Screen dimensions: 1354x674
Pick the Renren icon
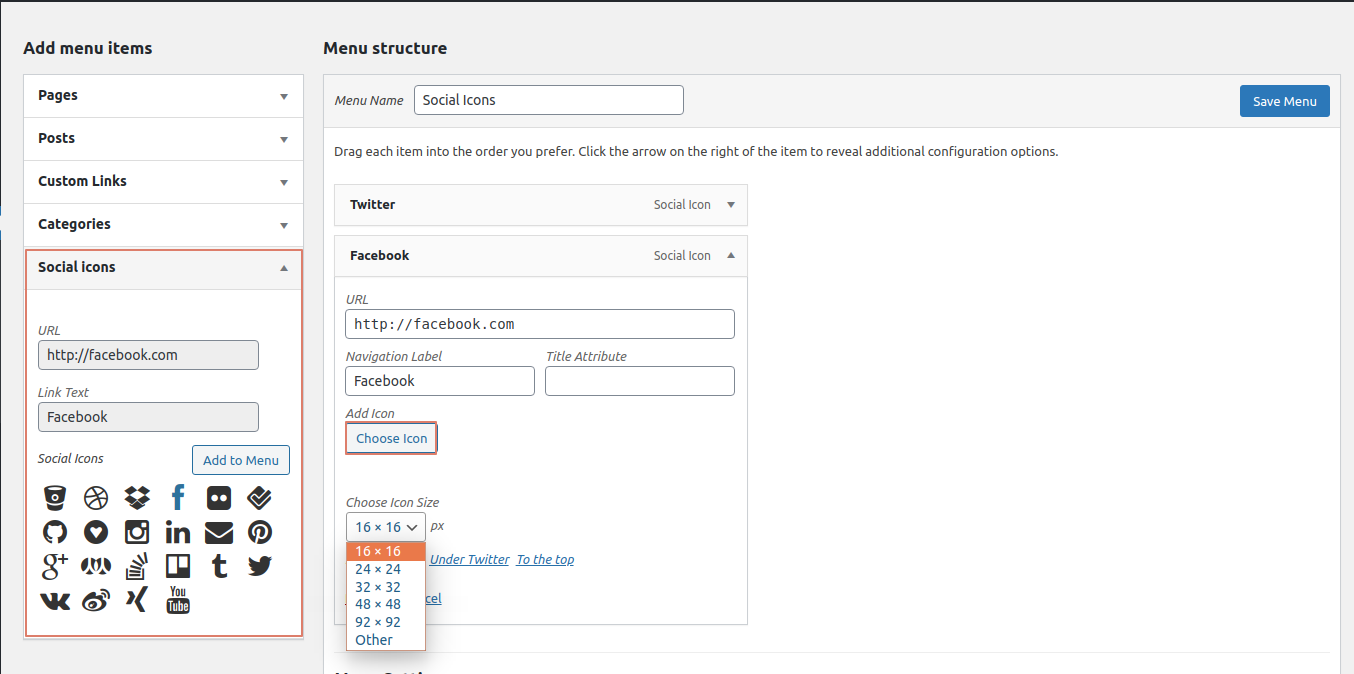click(96, 566)
